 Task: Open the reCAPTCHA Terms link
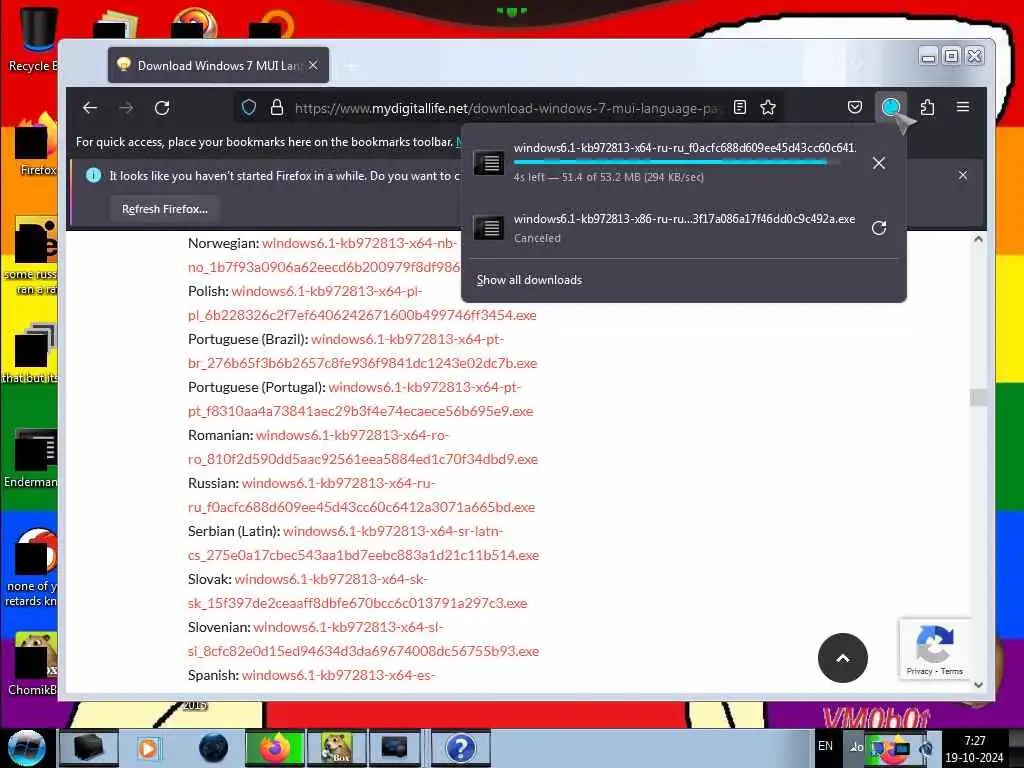coord(952,671)
